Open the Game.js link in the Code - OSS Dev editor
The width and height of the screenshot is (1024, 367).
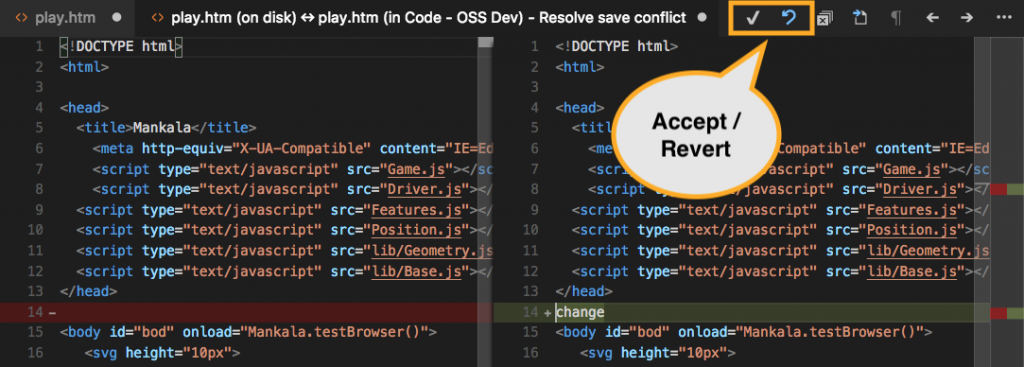[912, 169]
